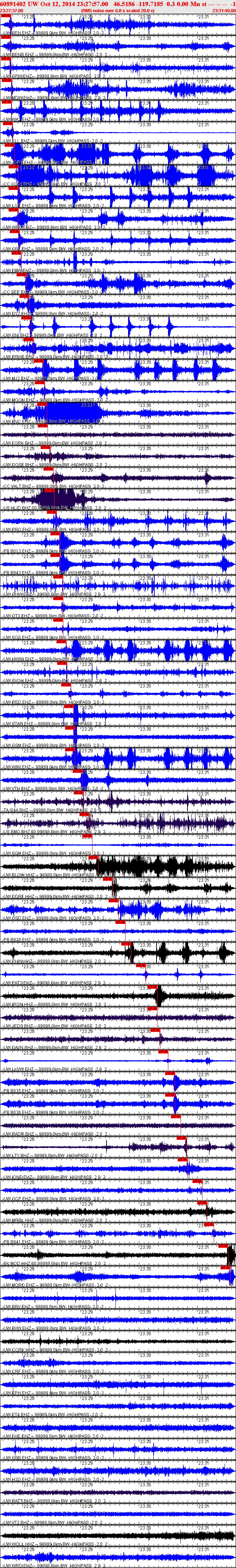
Task: Select the UW LTY BHZ trace label
Action: [x=54, y=1155]
